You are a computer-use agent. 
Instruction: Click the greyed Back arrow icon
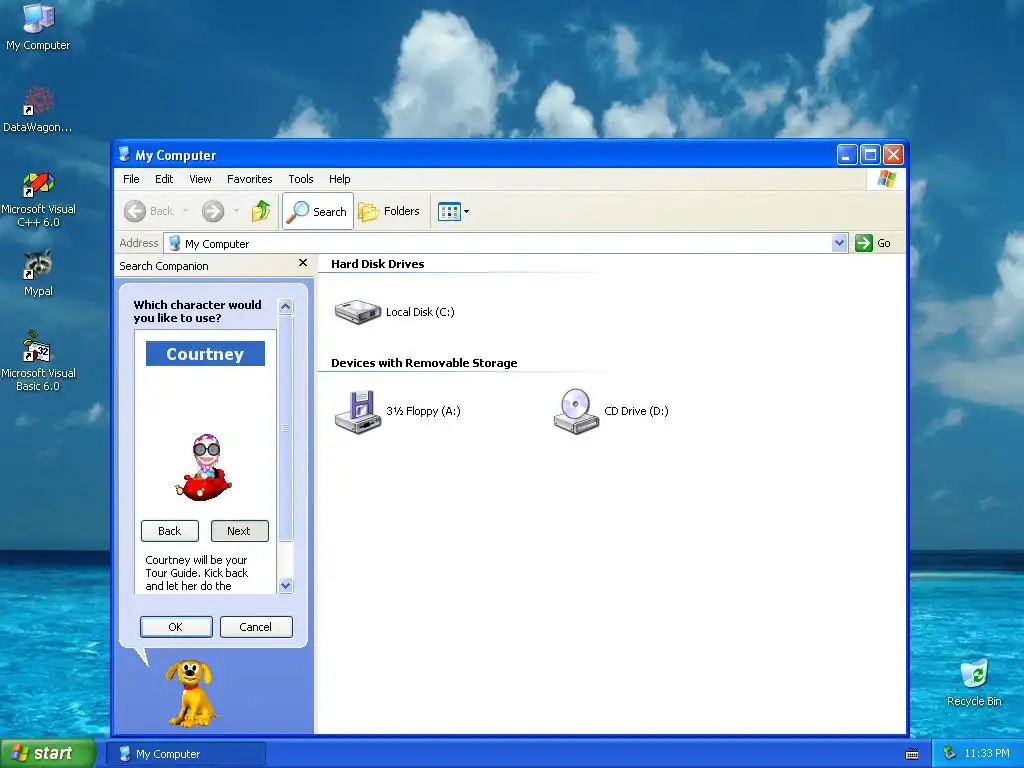click(x=135, y=211)
